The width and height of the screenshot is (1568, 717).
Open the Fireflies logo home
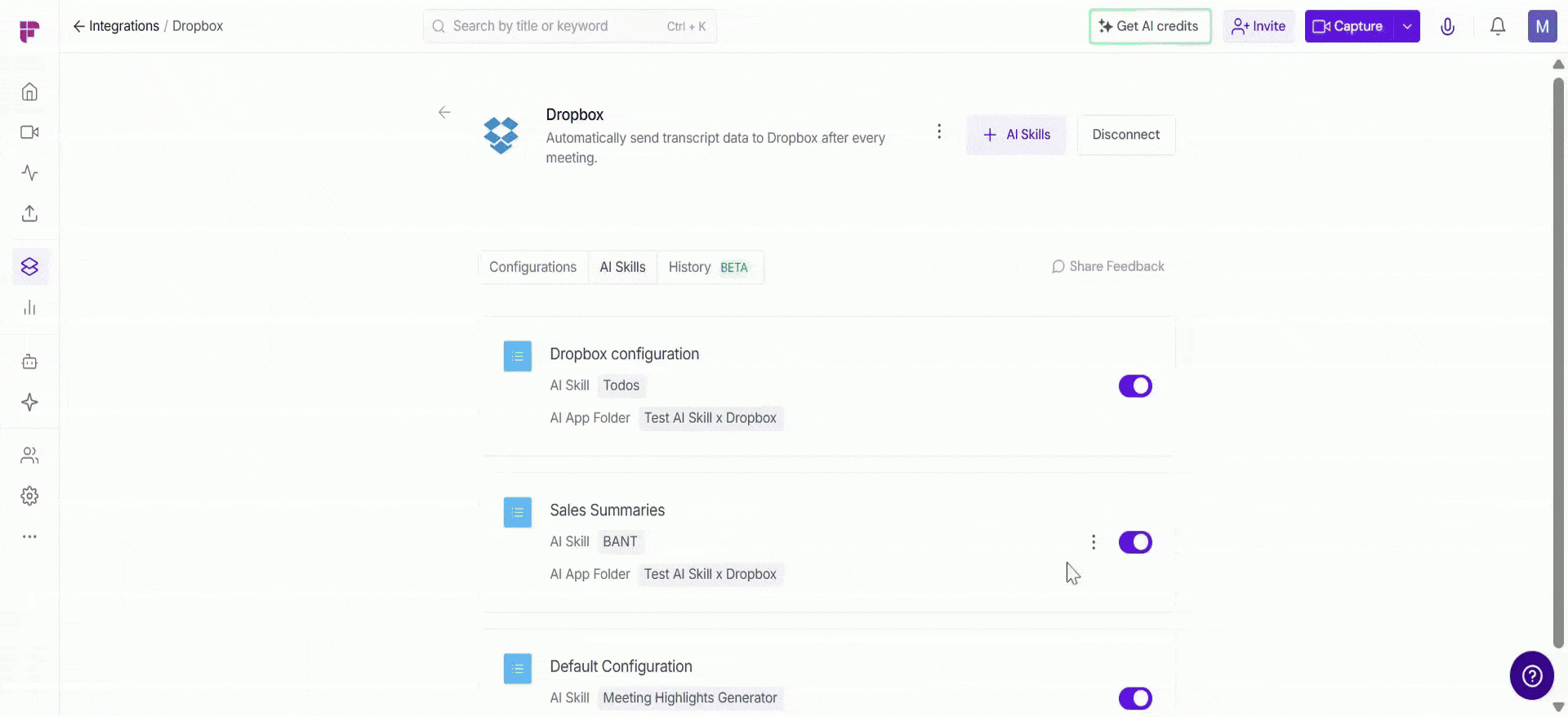pos(29,31)
